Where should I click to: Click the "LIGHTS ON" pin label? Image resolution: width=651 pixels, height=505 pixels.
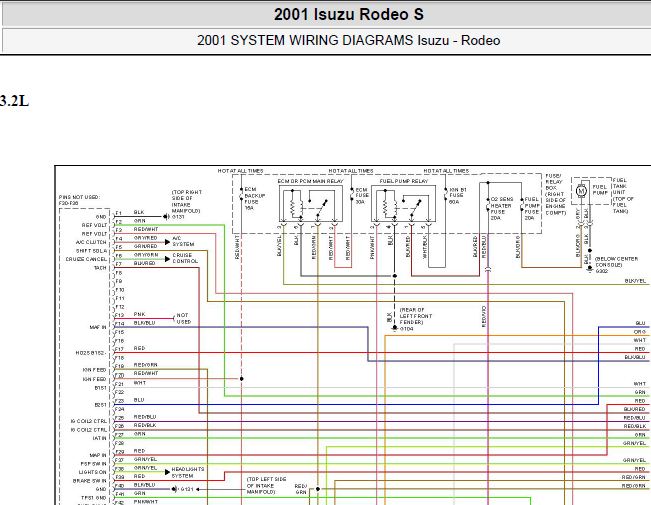[93, 472]
